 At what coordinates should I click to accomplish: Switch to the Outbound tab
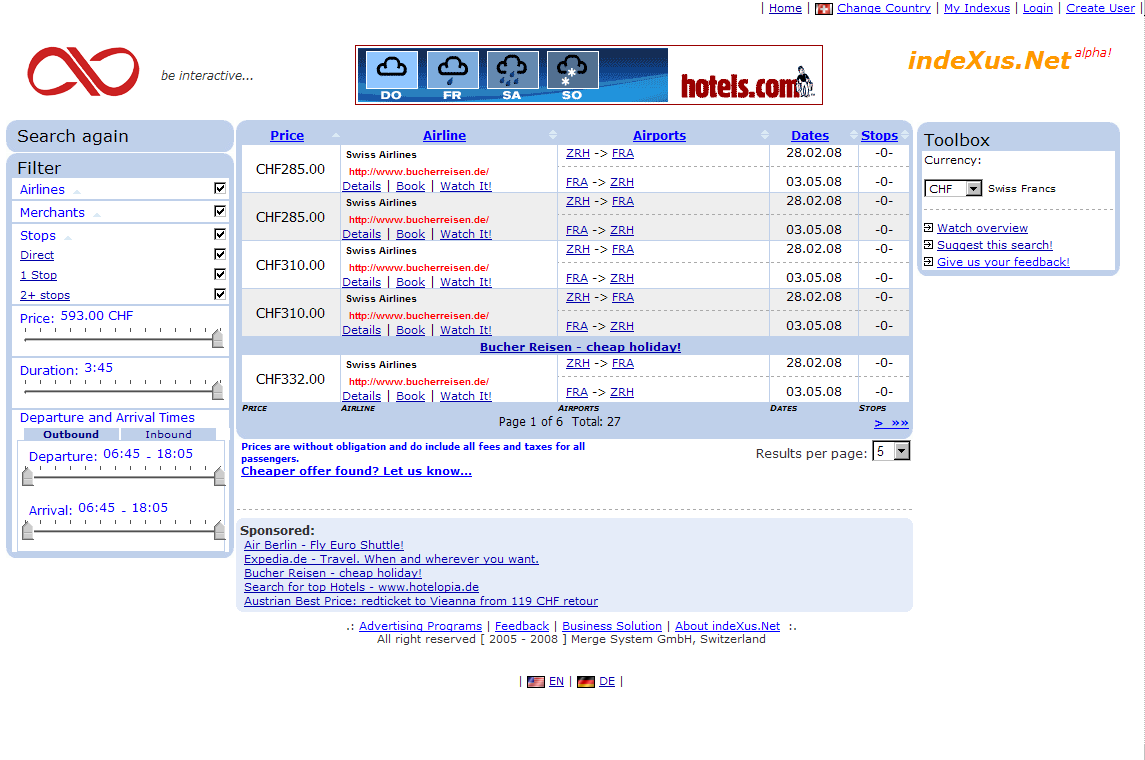click(x=71, y=434)
